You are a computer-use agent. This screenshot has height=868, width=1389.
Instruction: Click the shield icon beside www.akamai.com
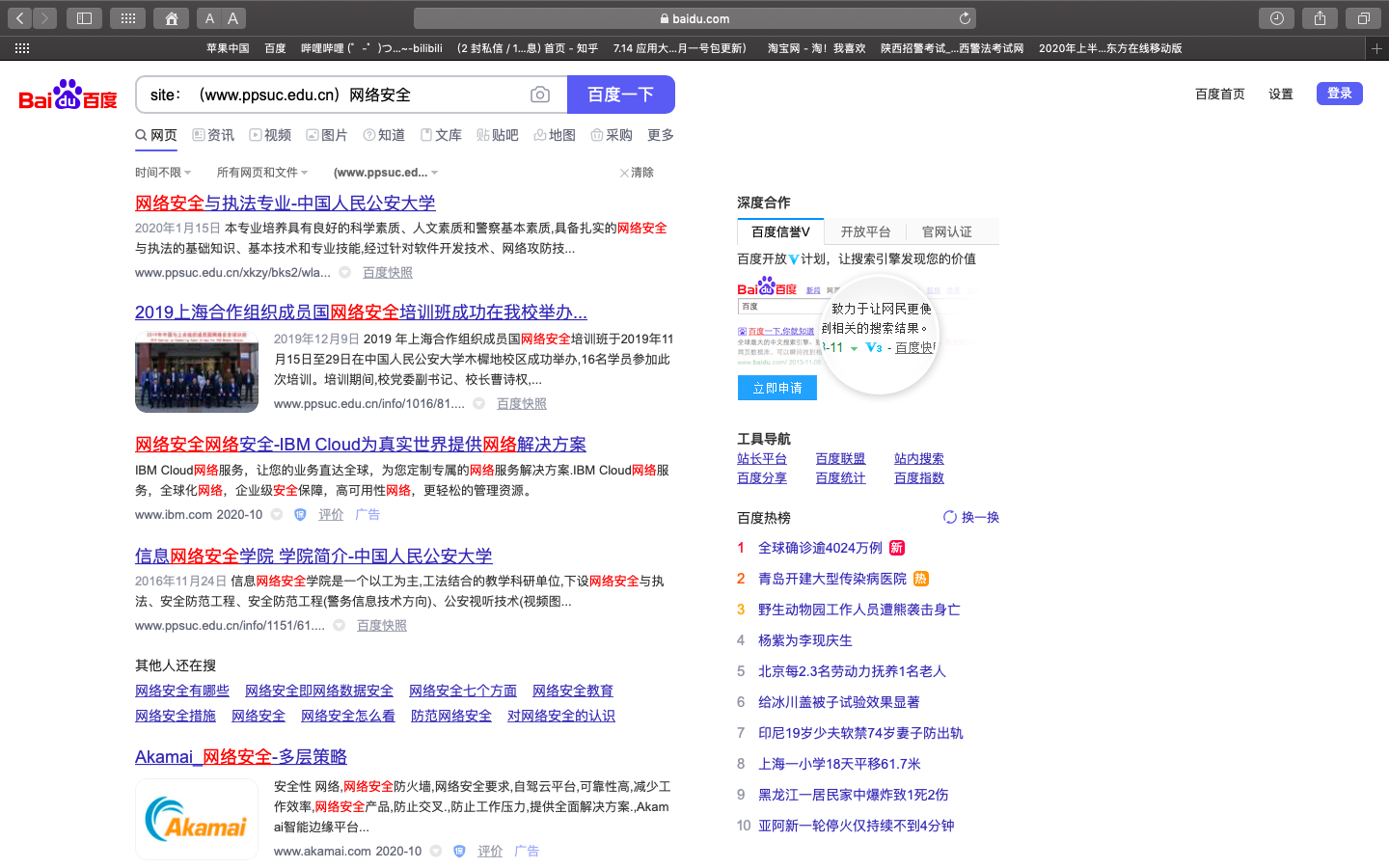459,852
